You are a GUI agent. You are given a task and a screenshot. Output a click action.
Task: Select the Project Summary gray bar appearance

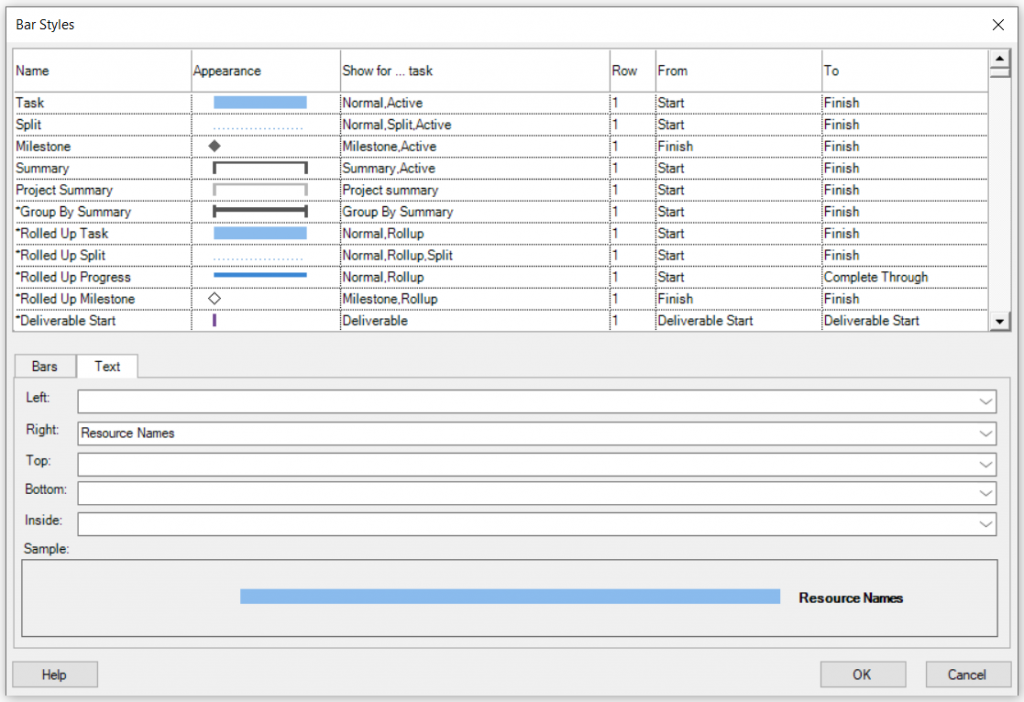coord(260,190)
